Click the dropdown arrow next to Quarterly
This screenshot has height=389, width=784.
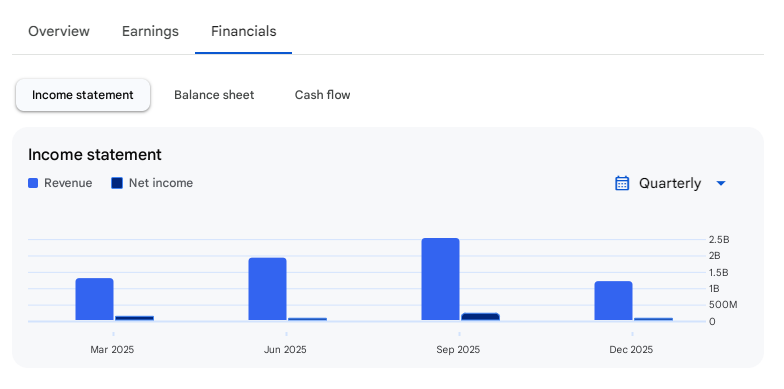tap(720, 184)
